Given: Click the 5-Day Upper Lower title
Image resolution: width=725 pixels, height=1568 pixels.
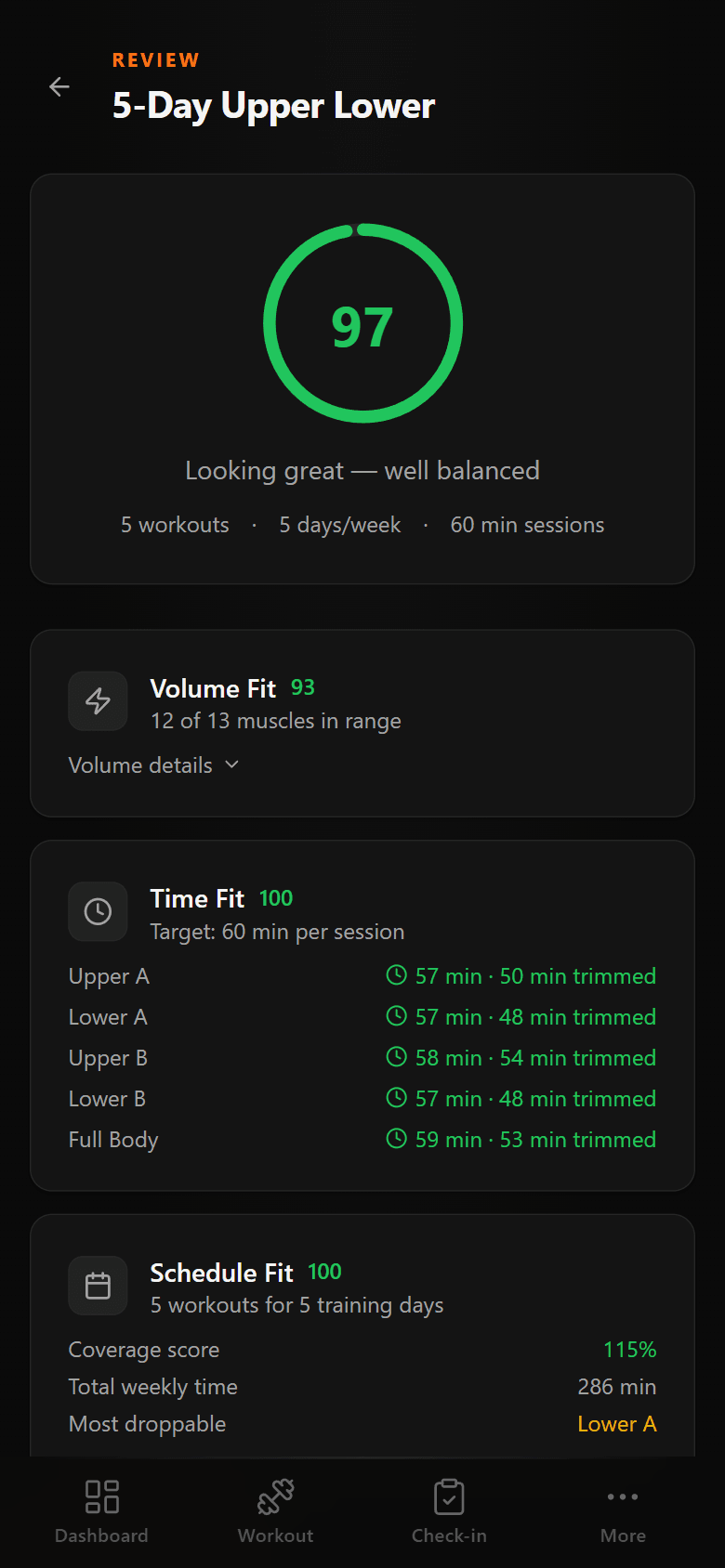Looking at the screenshot, I should tap(273, 105).
